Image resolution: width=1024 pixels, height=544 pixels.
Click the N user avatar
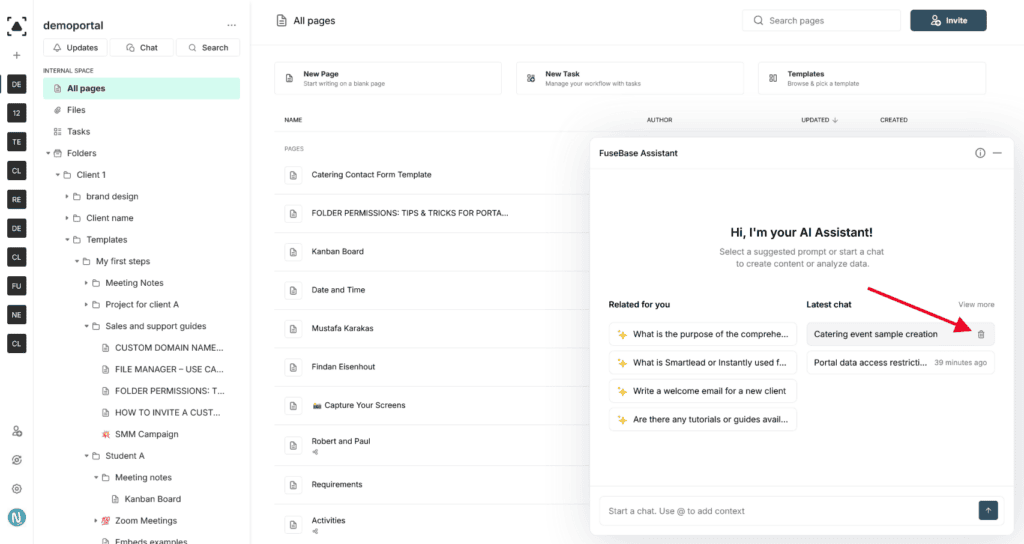(x=17, y=517)
